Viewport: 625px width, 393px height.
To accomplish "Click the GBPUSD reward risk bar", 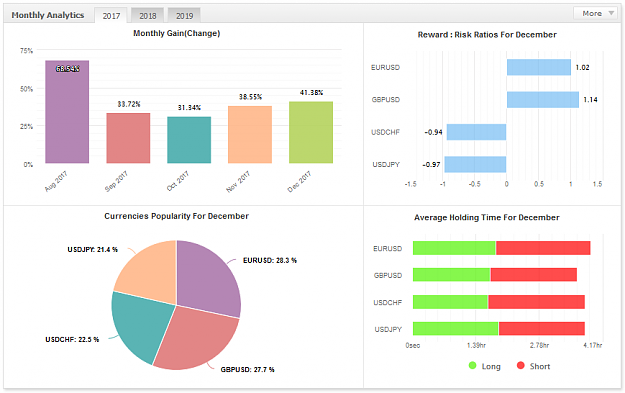I will pyautogui.click(x=543, y=99).
